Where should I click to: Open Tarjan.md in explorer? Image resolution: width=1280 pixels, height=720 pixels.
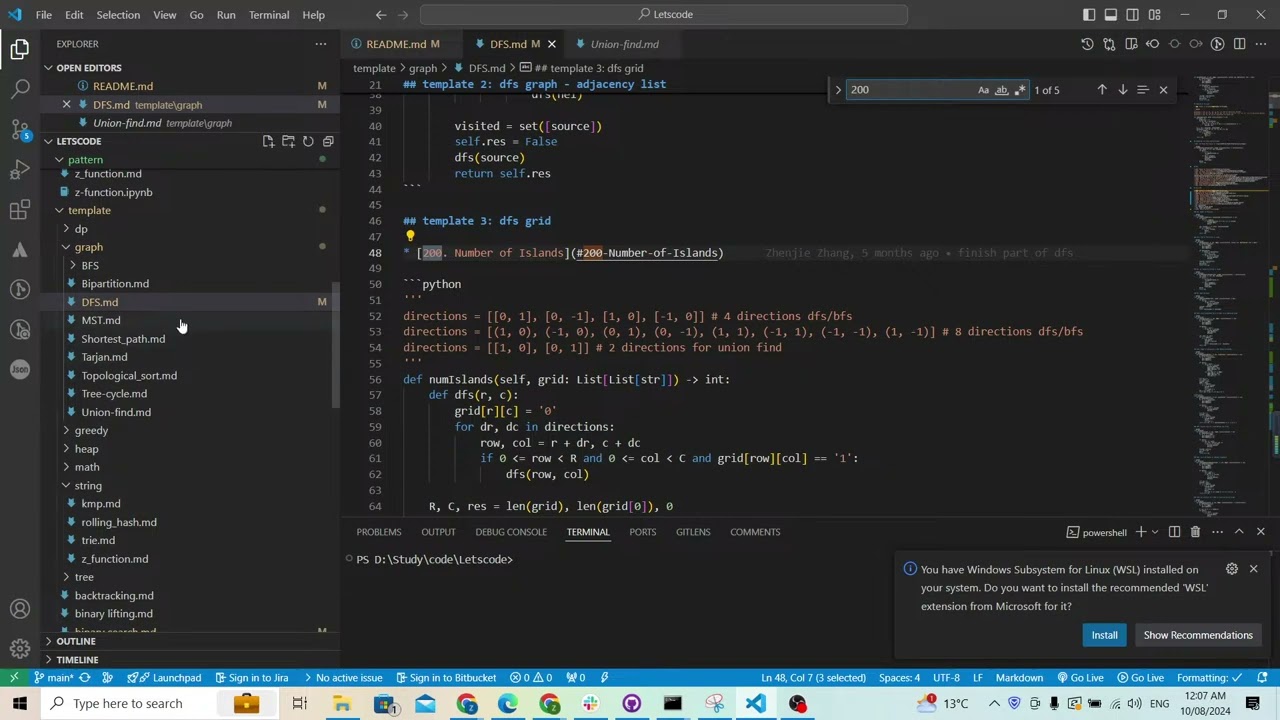104,357
